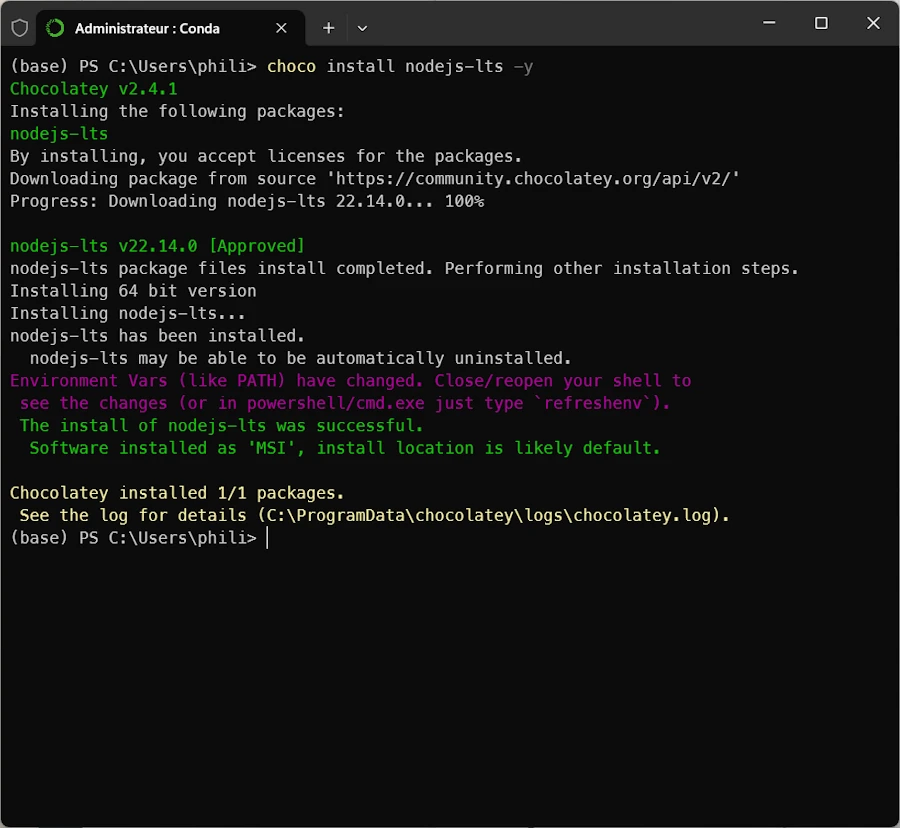Click 'Chocolatey installed 1/1 packages.' line
Screen dimensions: 900x828
[x=177, y=493]
